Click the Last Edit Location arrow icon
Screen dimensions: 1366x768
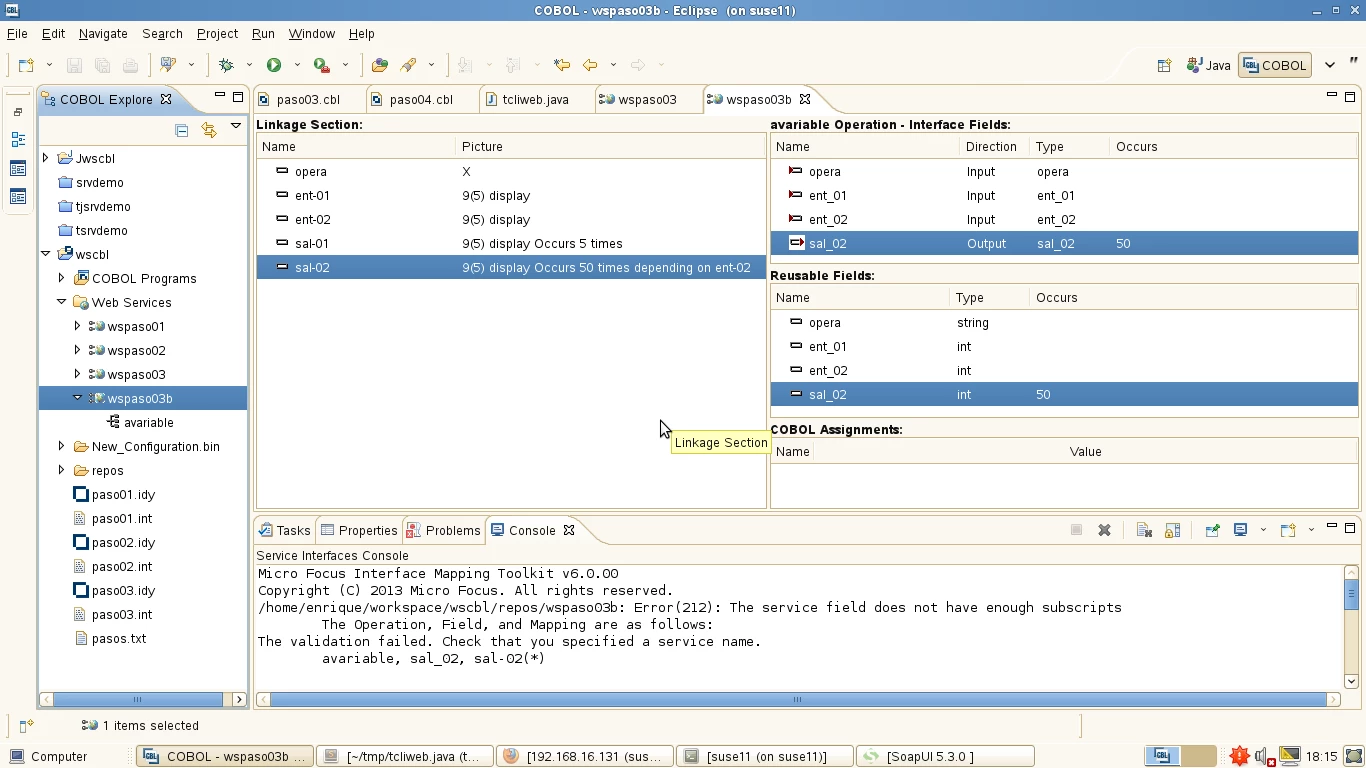562,65
